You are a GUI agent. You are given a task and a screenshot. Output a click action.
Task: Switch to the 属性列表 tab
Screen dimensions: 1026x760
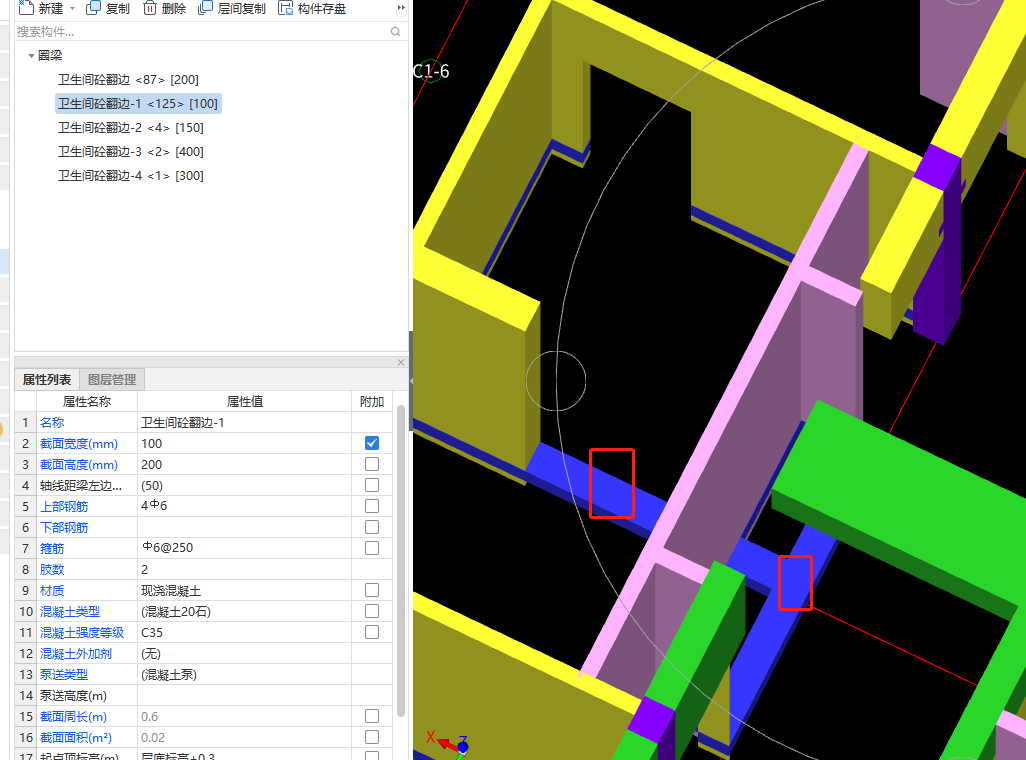tap(46, 380)
